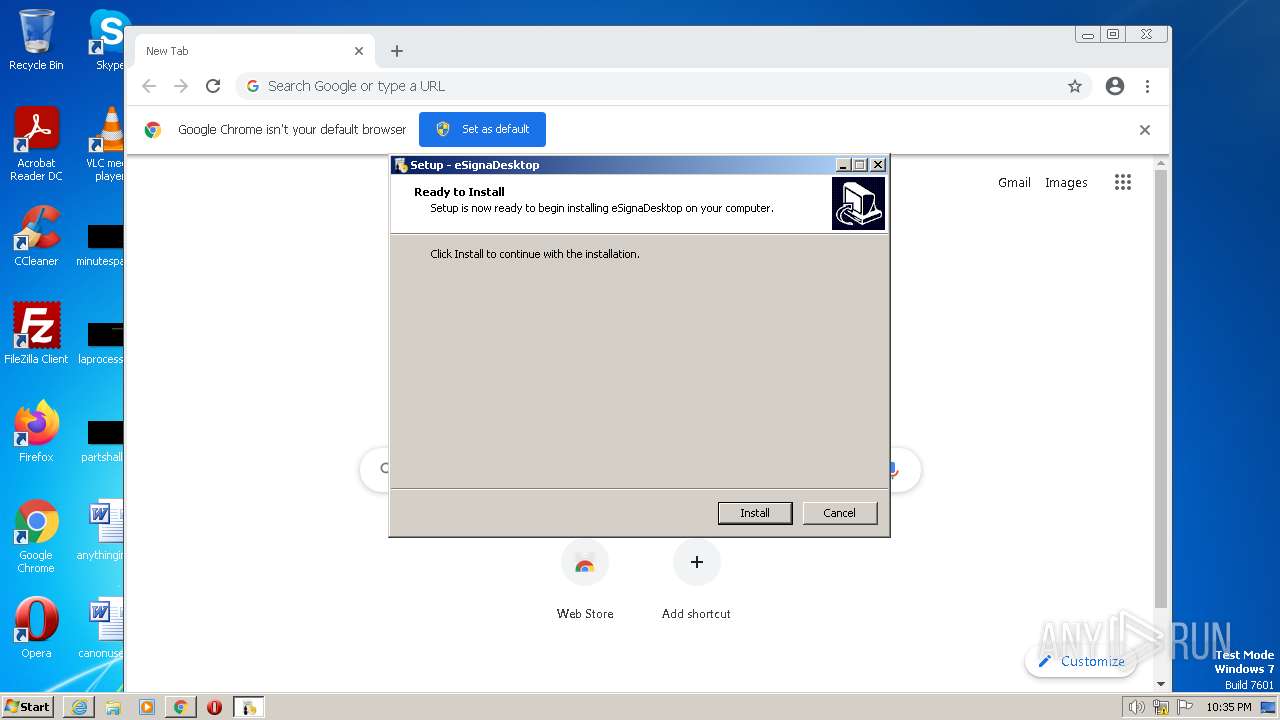Viewport: 1280px width, 720px height.
Task: Click Action Center flag icon
Action: click(x=1185, y=707)
